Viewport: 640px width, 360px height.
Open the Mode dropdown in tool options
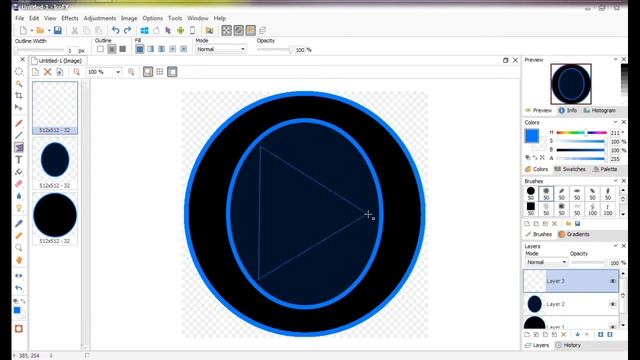click(x=221, y=49)
